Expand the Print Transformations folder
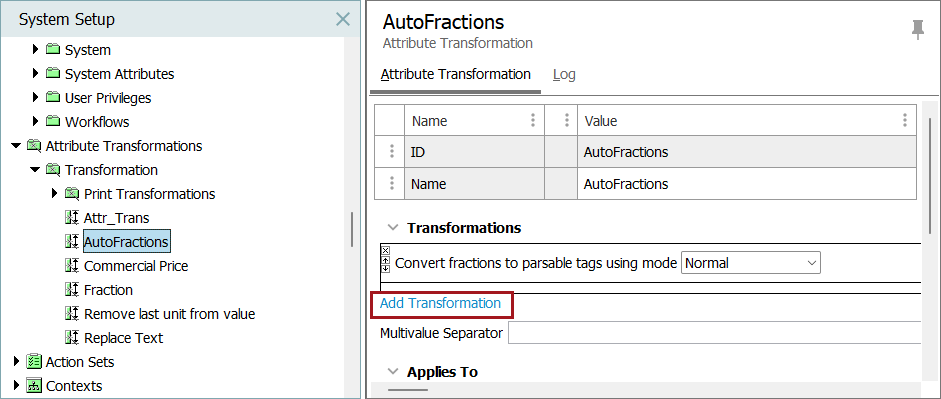 point(53,193)
